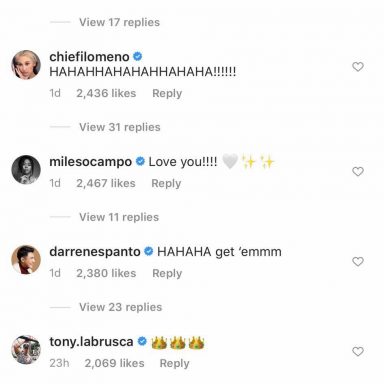Expand View 23 replies
Viewport: 384px width, 384px height.
tap(120, 307)
